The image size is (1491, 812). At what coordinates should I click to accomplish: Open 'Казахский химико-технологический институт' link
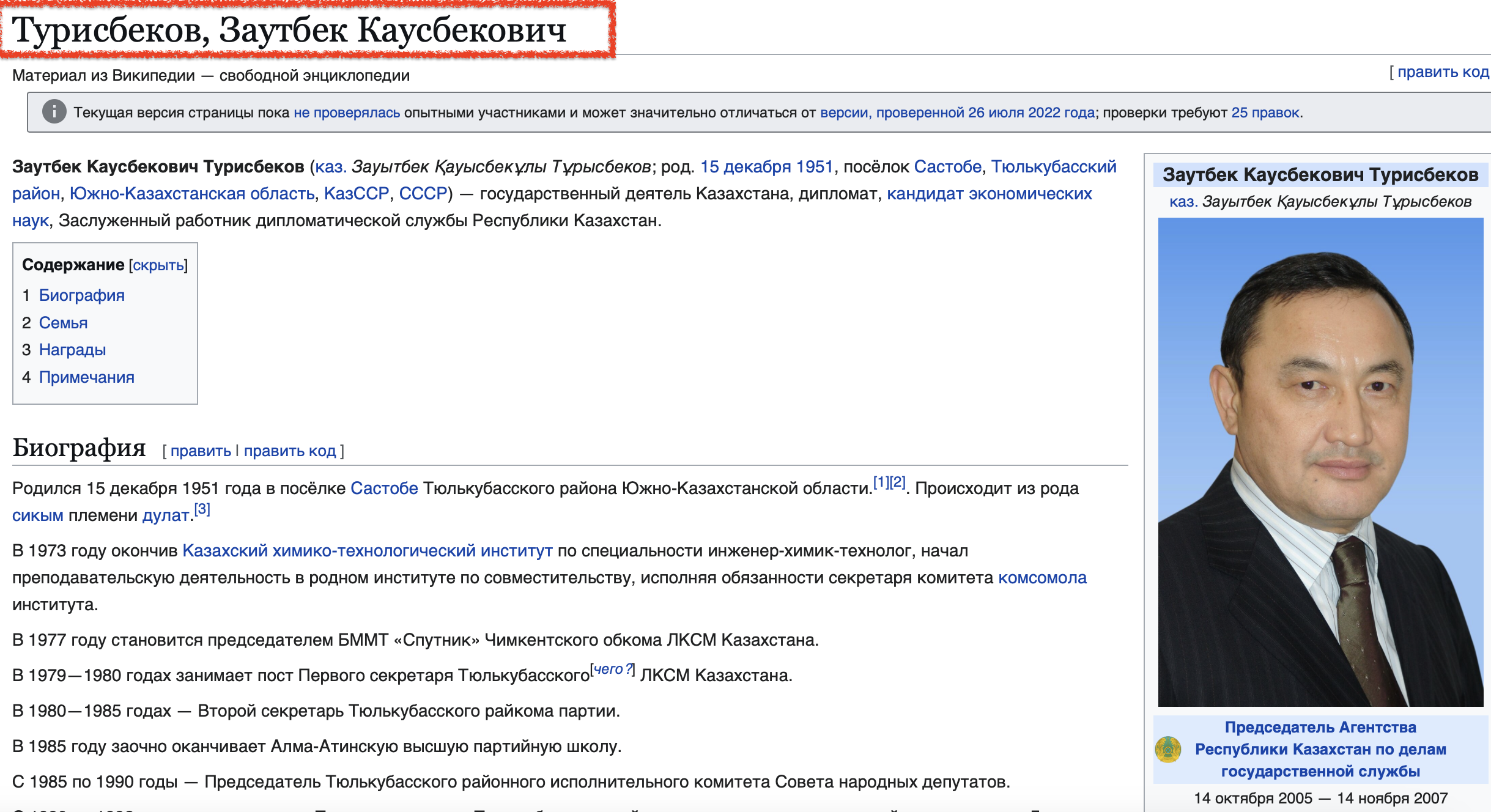tap(367, 551)
